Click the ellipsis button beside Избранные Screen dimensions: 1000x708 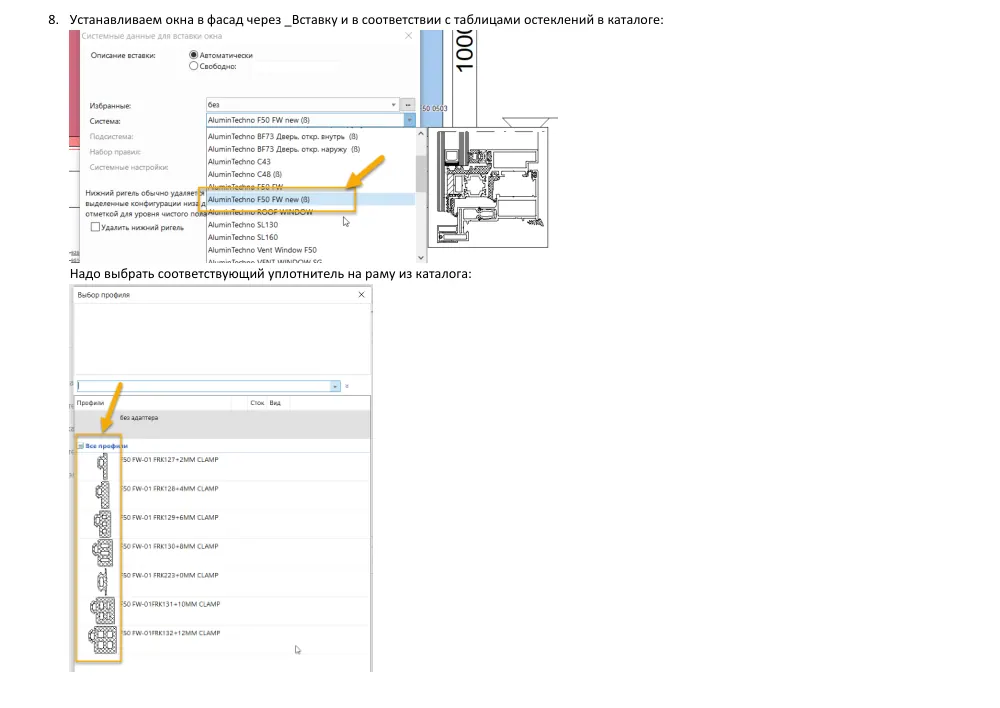[x=408, y=105]
